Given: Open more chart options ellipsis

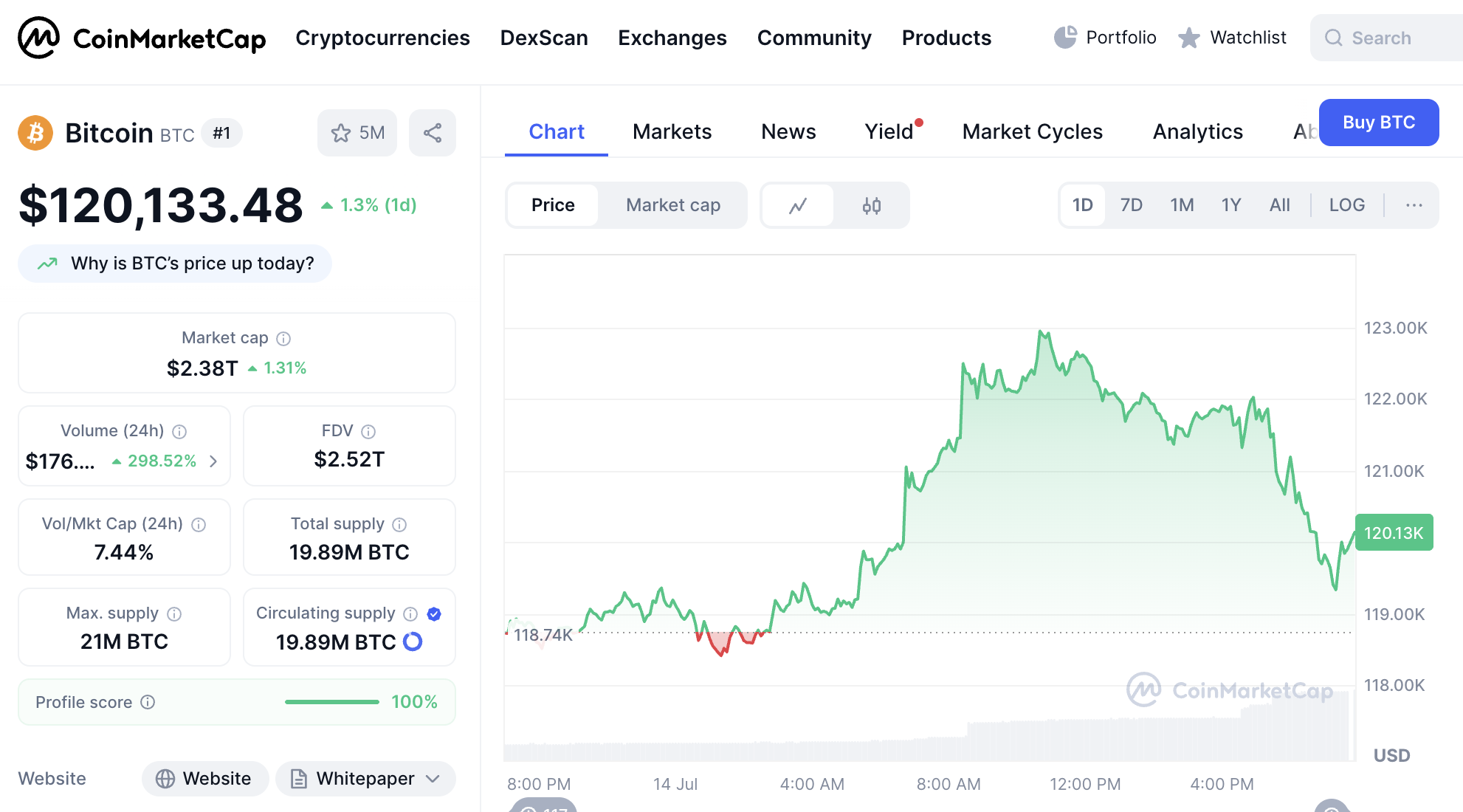Looking at the screenshot, I should [1414, 205].
